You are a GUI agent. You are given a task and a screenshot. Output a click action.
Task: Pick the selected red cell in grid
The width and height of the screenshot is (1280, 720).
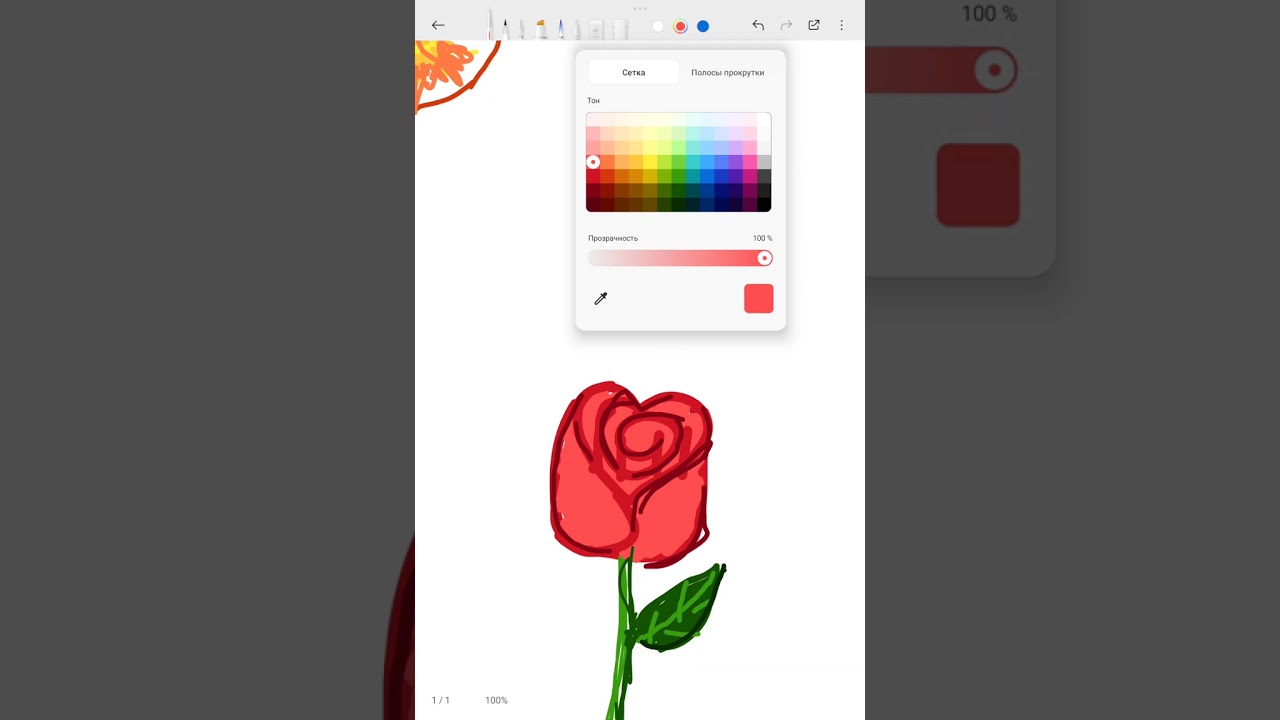click(593, 162)
